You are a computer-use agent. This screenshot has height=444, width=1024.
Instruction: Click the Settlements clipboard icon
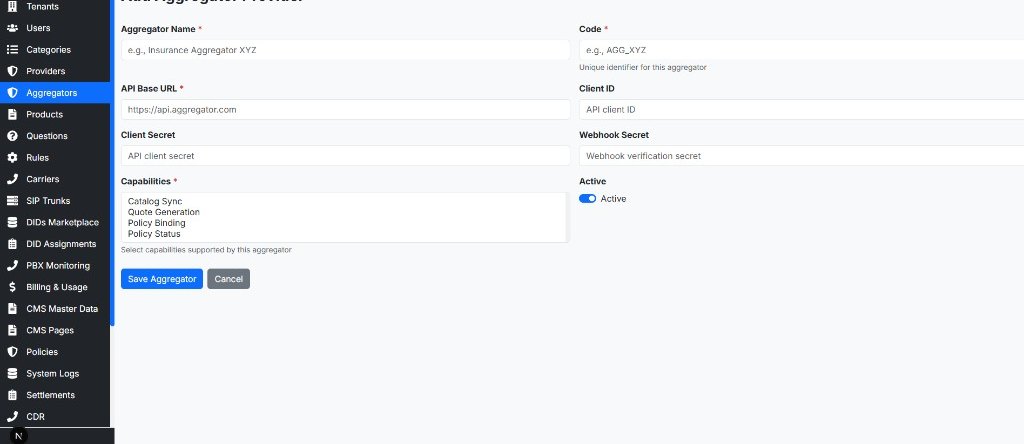pyautogui.click(x=12, y=395)
